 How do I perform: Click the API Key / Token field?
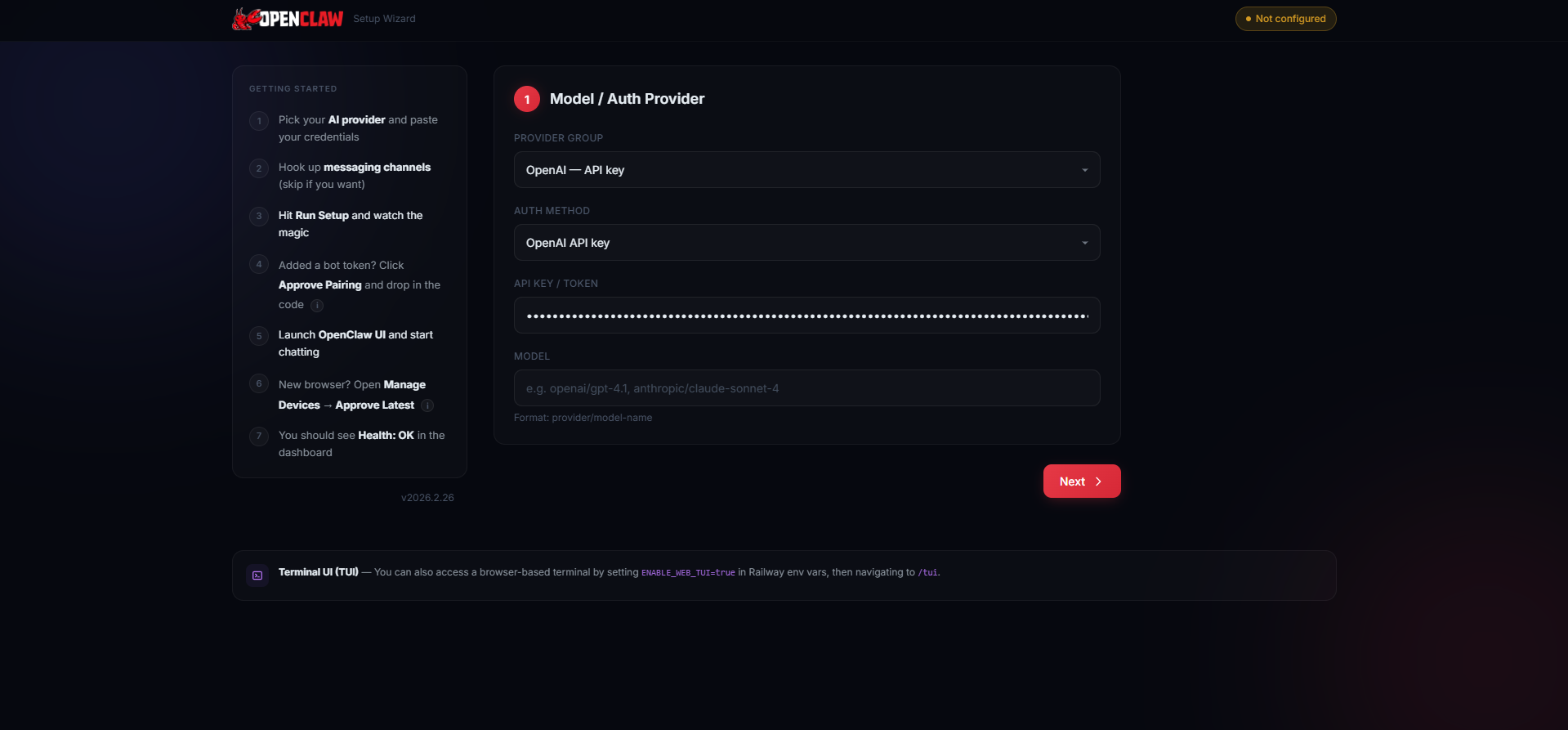(806, 316)
